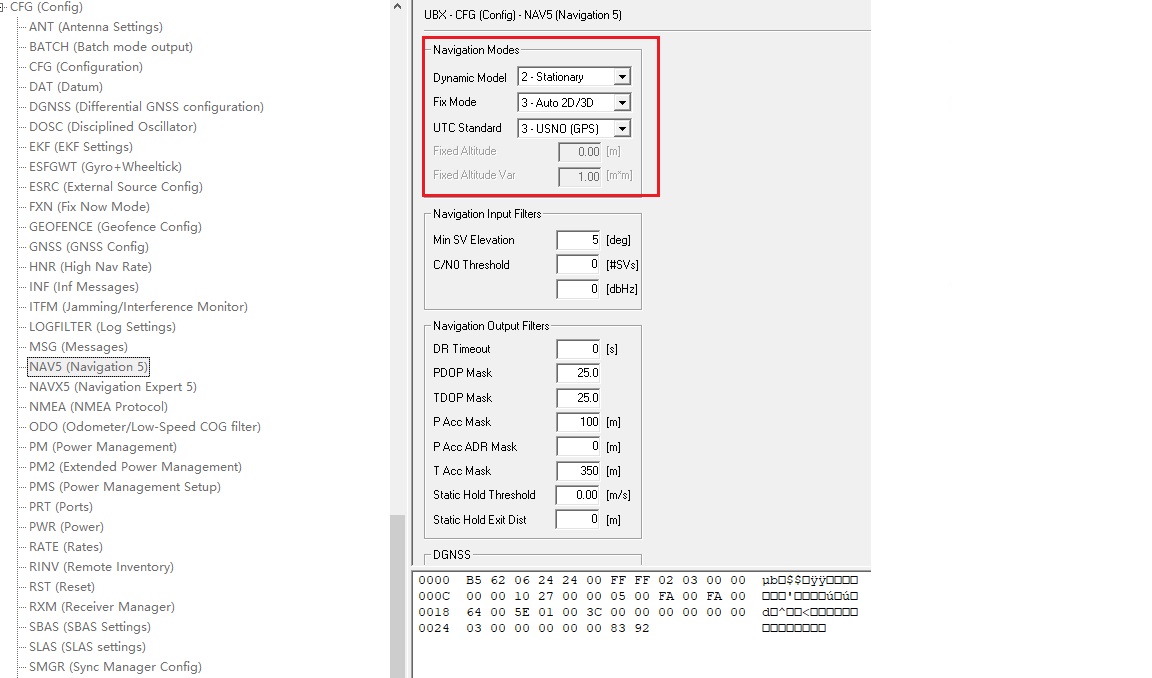Select PM2 (Extended Power Management) entry
Screen dimensions: 1152x678
point(135,466)
